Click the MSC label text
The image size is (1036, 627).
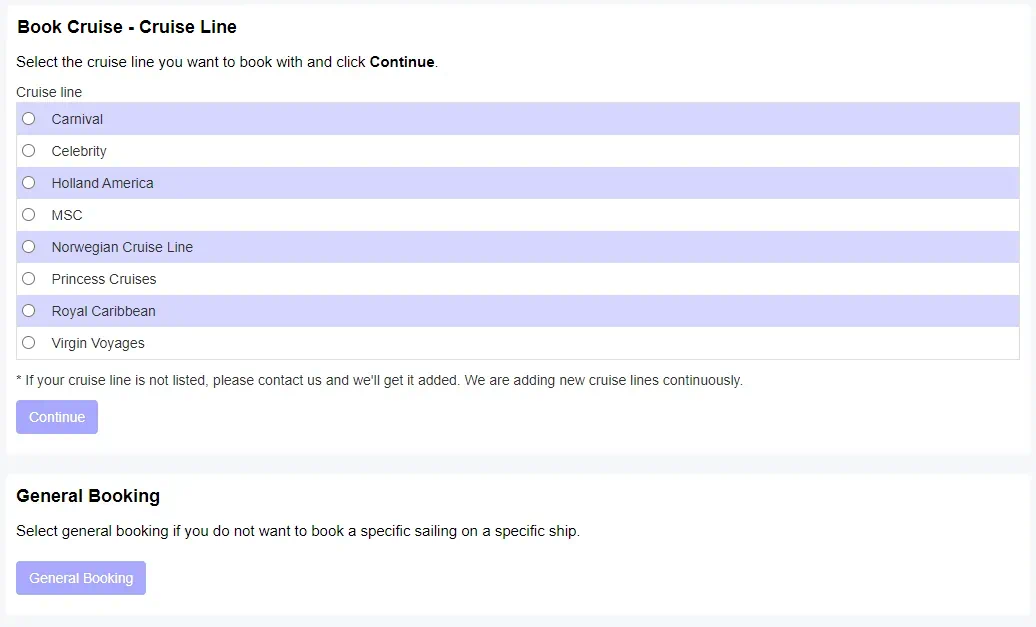pos(67,215)
